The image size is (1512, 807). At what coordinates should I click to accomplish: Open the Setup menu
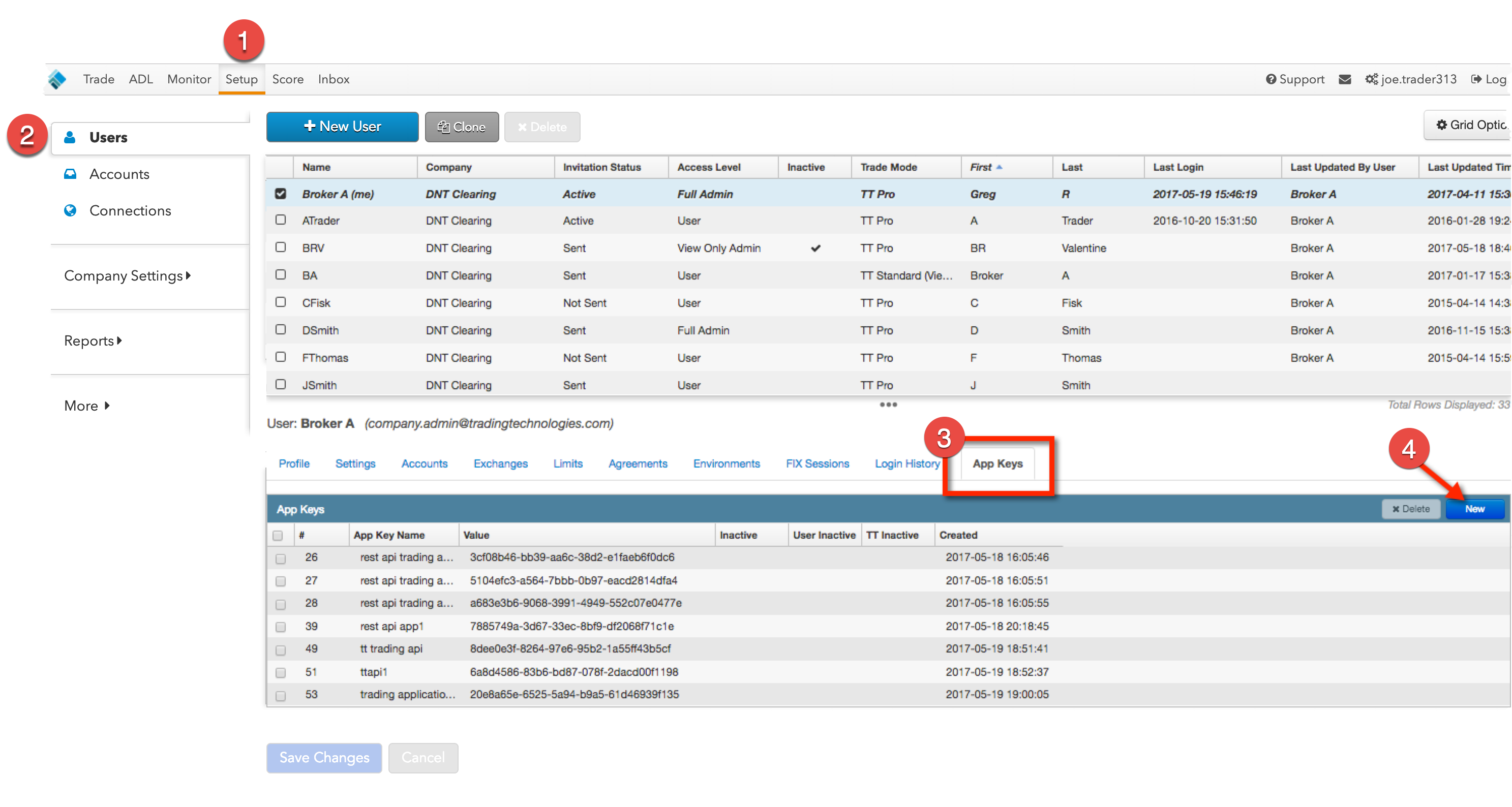[x=241, y=79]
